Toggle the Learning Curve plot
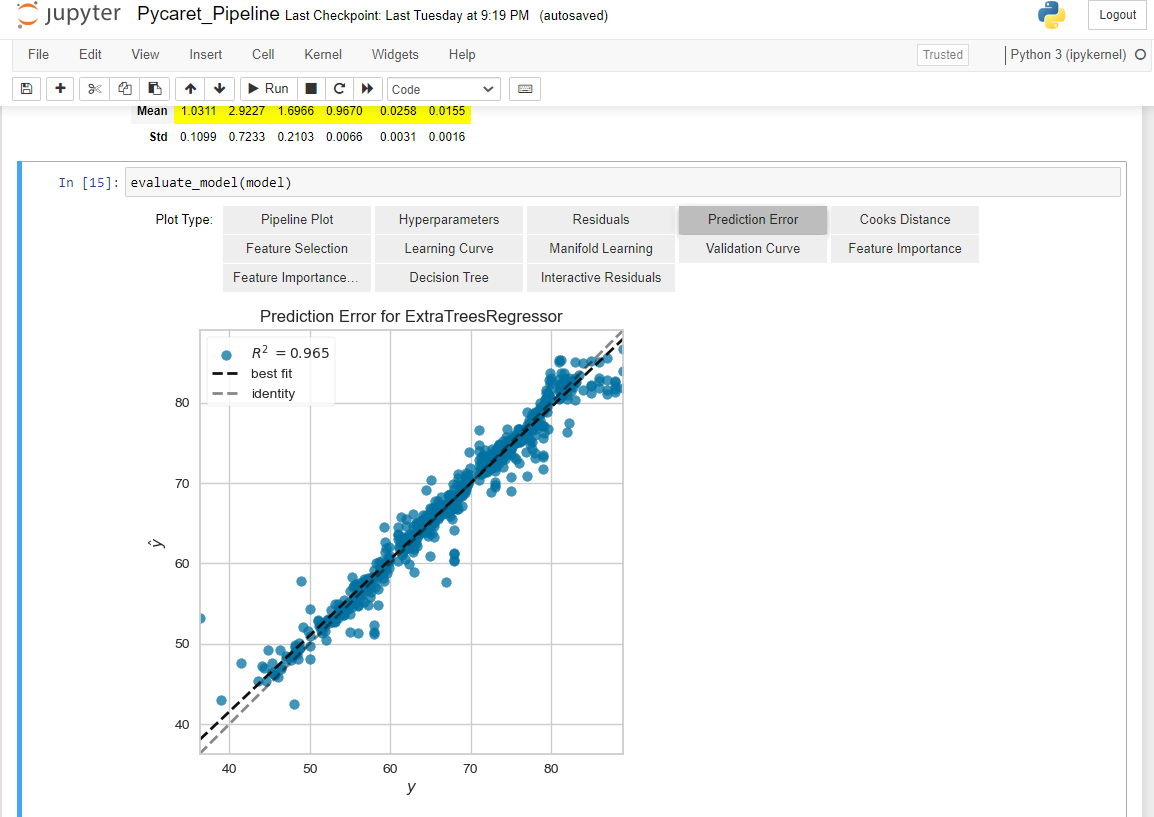The width and height of the screenshot is (1154, 817). tap(449, 249)
